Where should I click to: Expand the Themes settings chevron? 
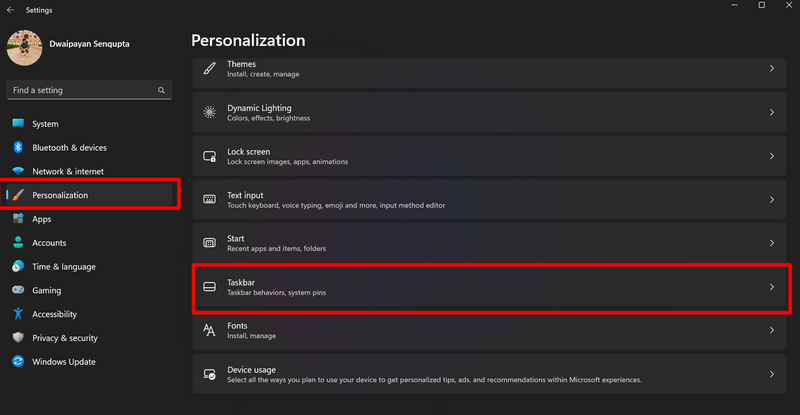click(771, 69)
